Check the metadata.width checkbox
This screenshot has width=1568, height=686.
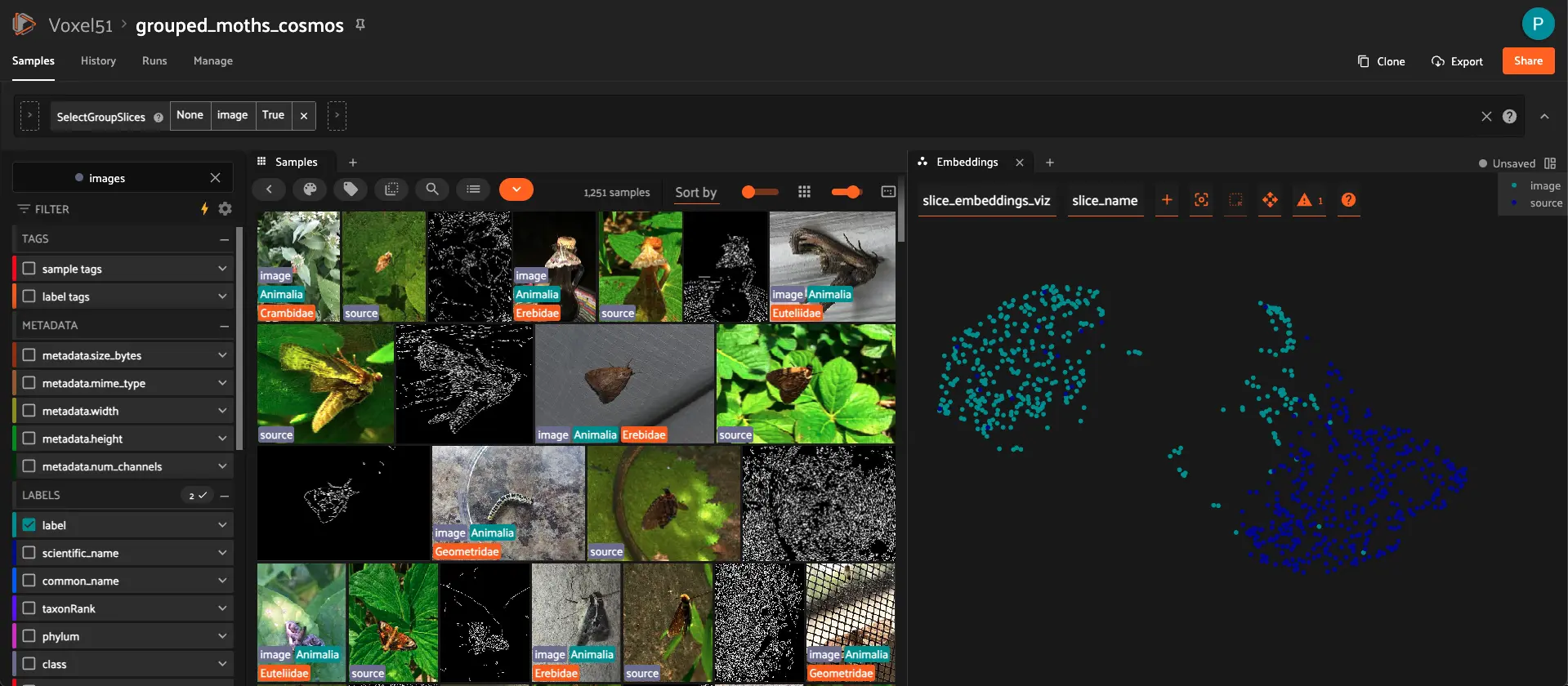(x=29, y=411)
